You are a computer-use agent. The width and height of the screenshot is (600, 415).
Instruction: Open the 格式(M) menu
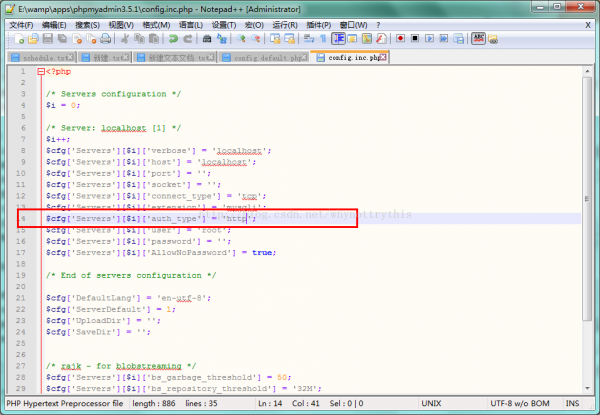(x=156, y=25)
